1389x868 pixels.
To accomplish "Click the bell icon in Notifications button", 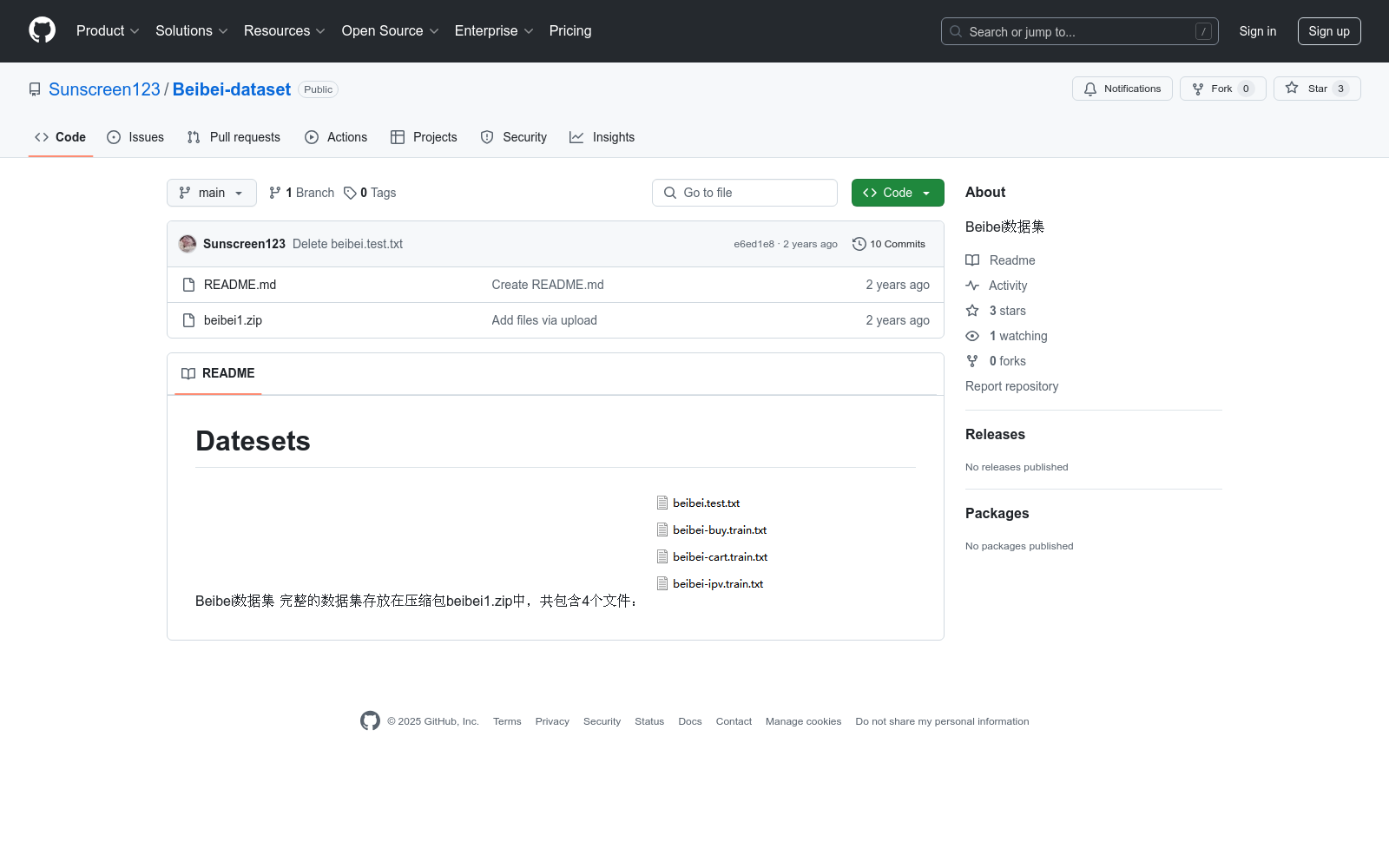I will pos(1090,89).
